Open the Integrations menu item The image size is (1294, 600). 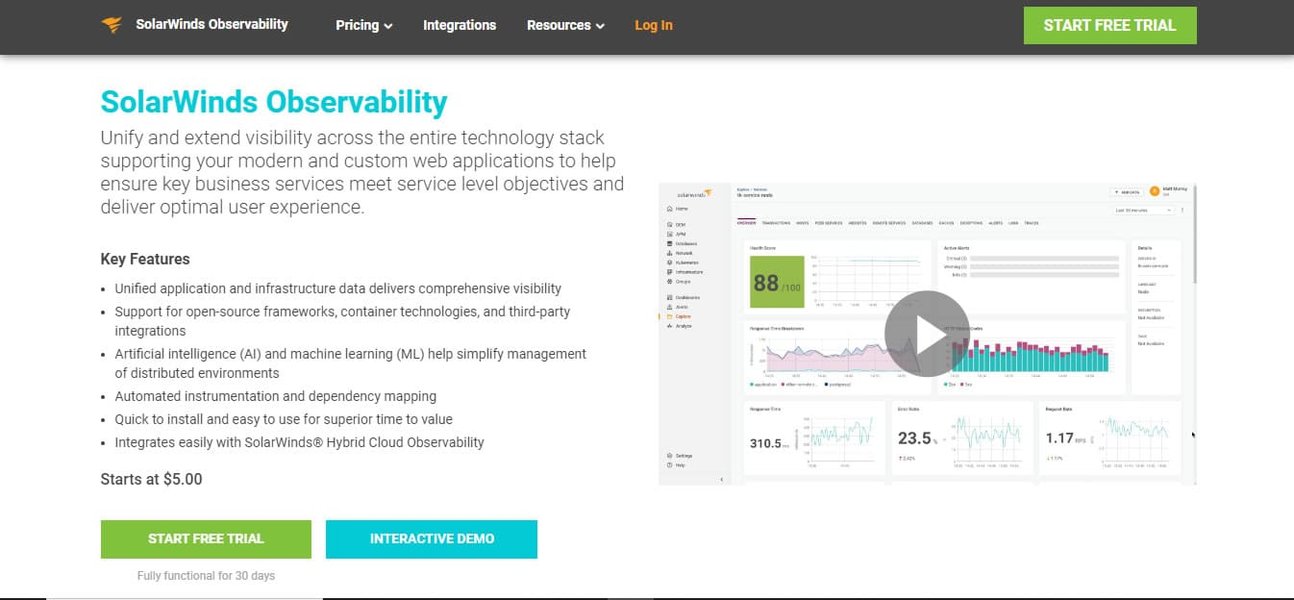pos(459,25)
